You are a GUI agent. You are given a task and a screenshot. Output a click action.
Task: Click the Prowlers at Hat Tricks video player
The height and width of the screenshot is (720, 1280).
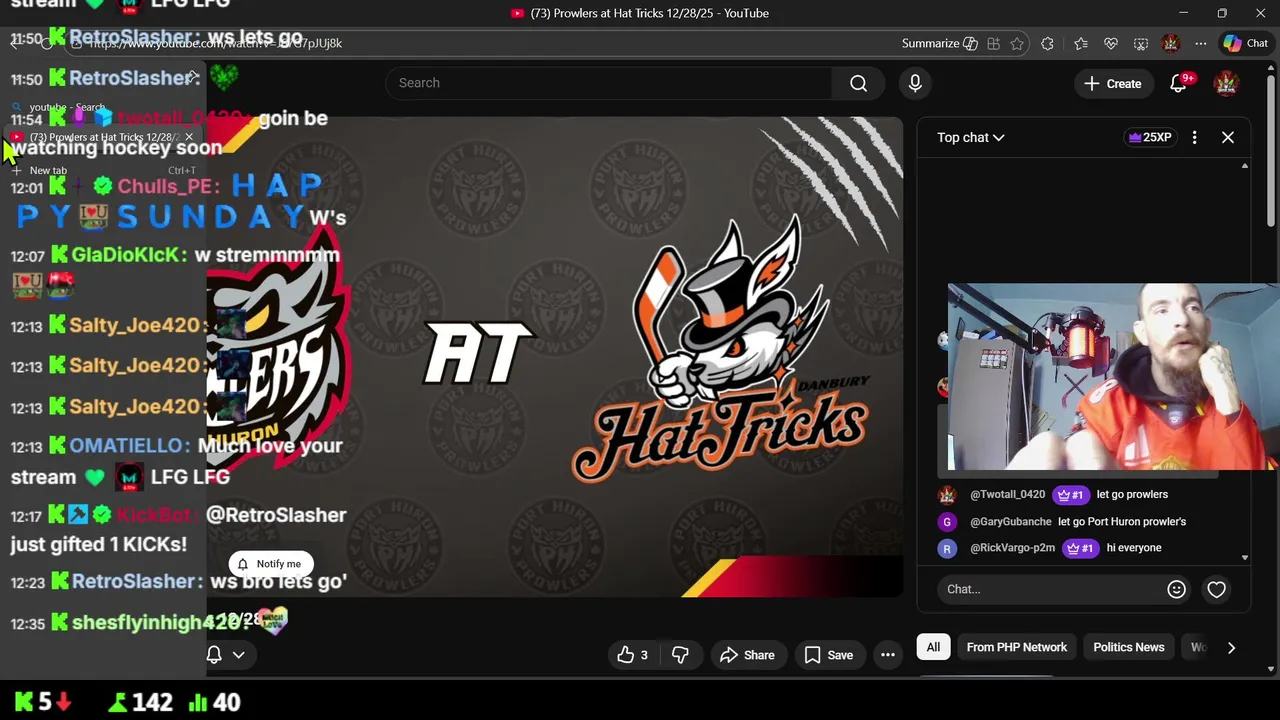point(555,357)
